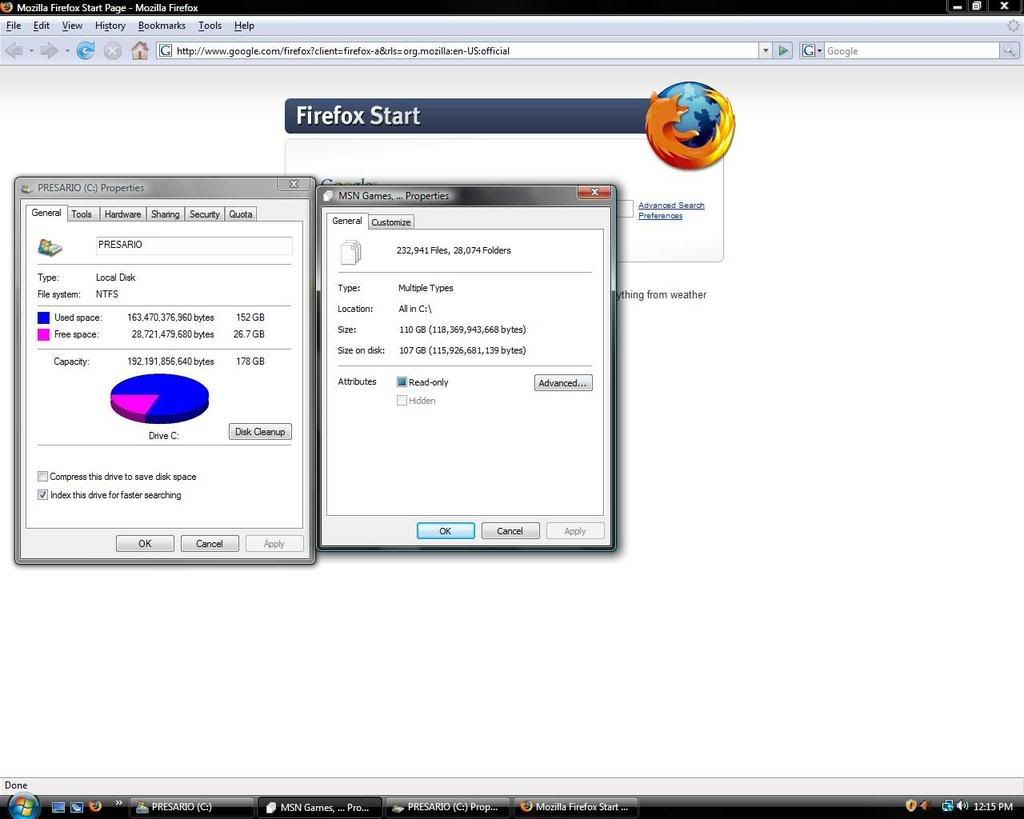1024x819 pixels.
Task: Click the taskbar clock showing 12:15 PM
Action: tap(993, 807)
